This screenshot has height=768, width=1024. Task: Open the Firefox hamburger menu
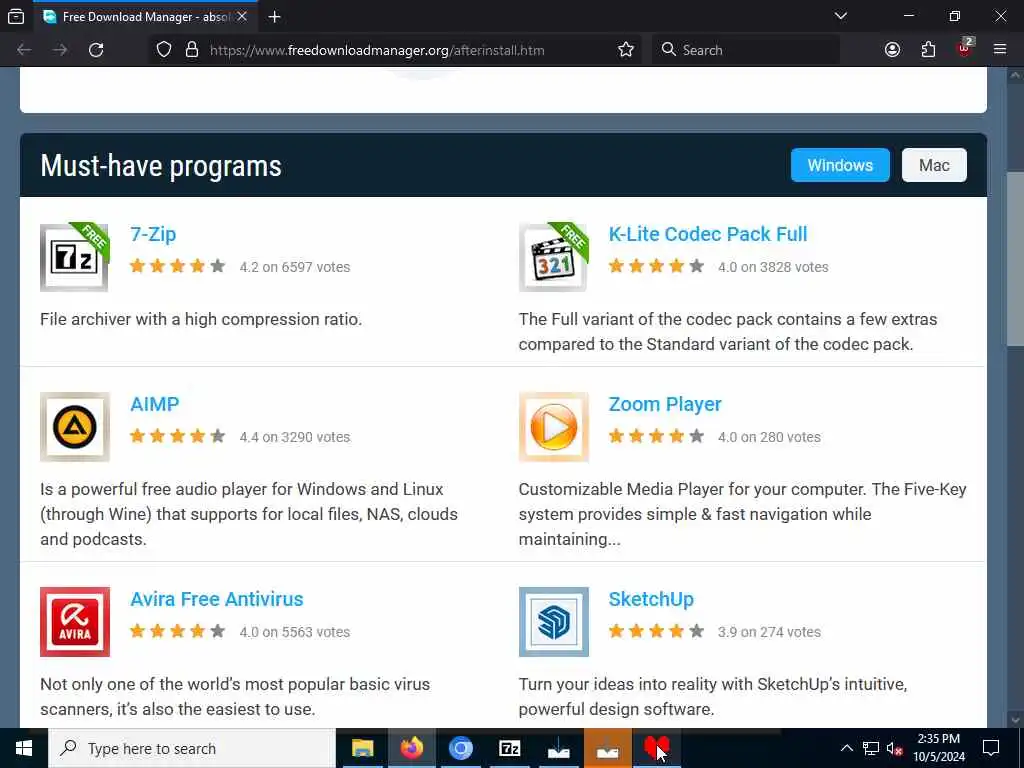[1000, 50]
